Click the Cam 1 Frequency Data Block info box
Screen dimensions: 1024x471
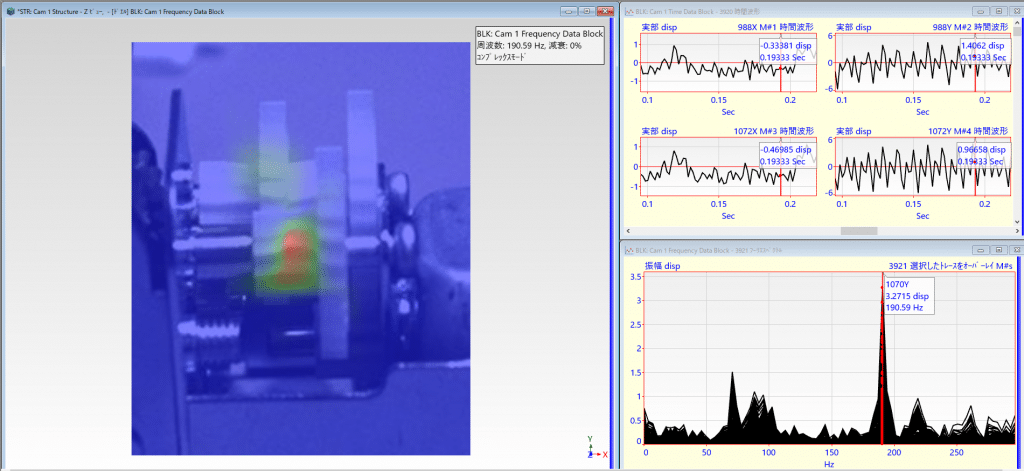(539, 45)
